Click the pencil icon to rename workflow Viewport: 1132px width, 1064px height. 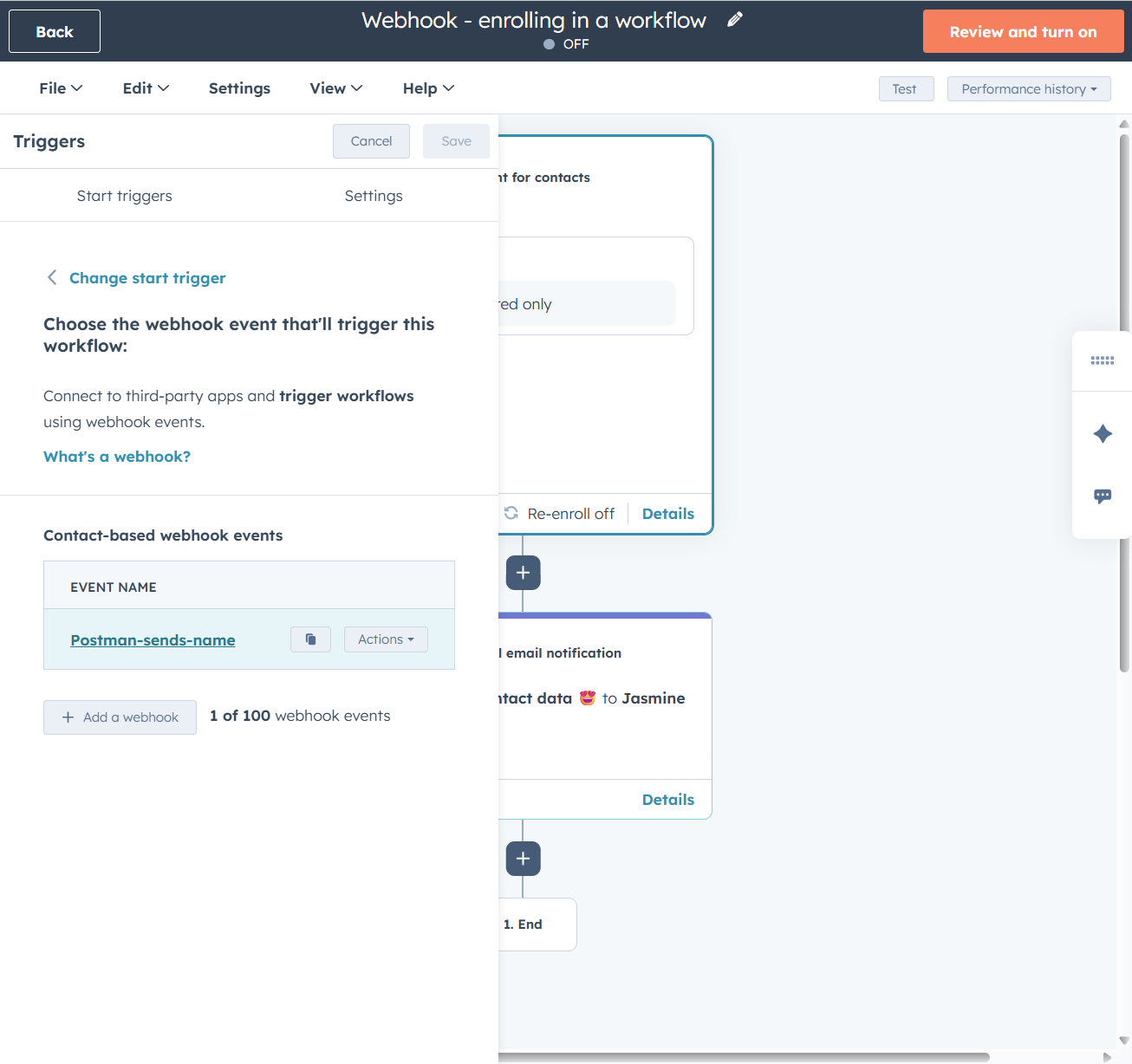point(734,19)
